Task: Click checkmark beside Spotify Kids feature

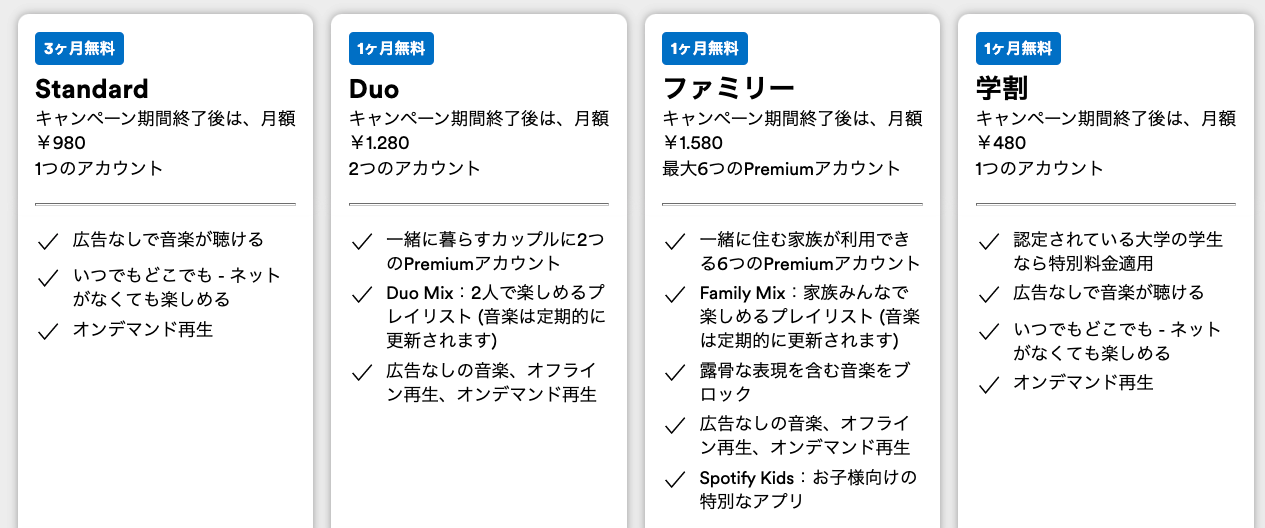Action: [675, 479]
